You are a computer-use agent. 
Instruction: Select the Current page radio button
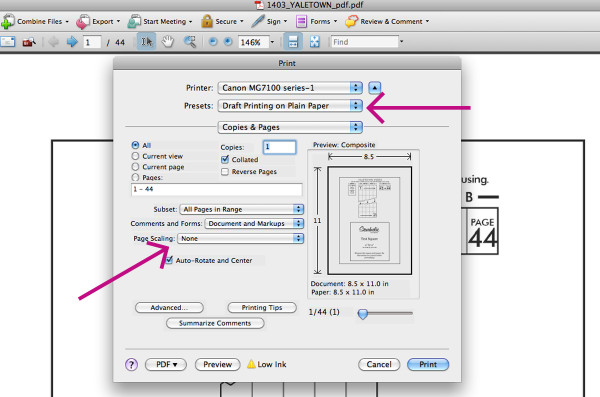[135, 167]
